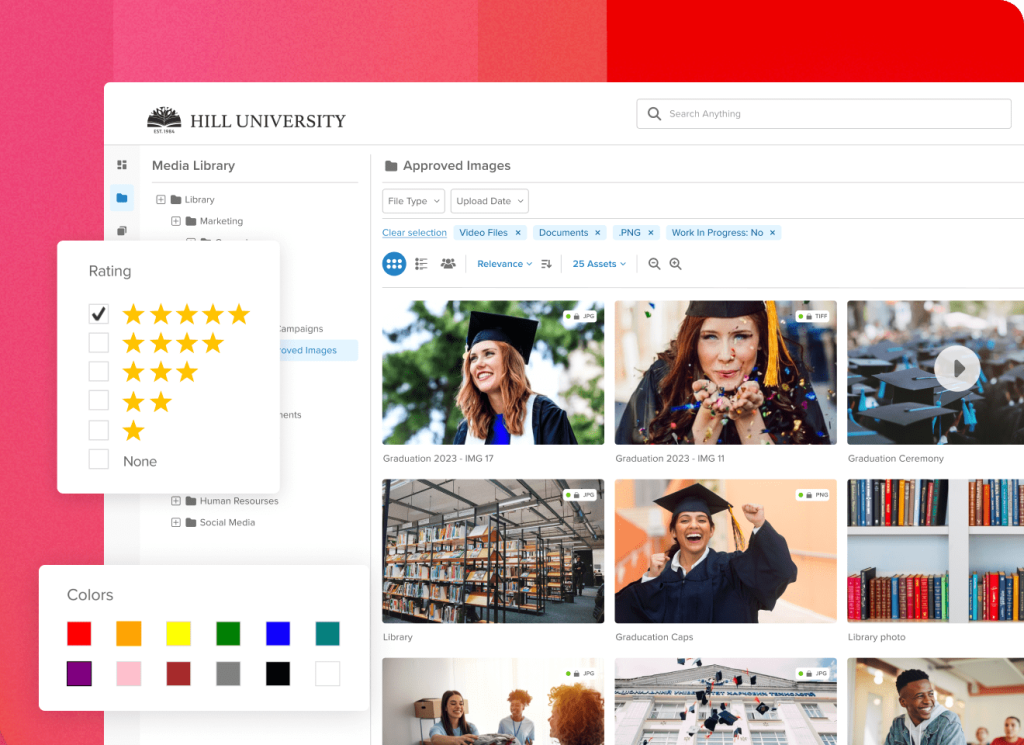Play the Graduation Ceremony video

[x=957, y=369]
